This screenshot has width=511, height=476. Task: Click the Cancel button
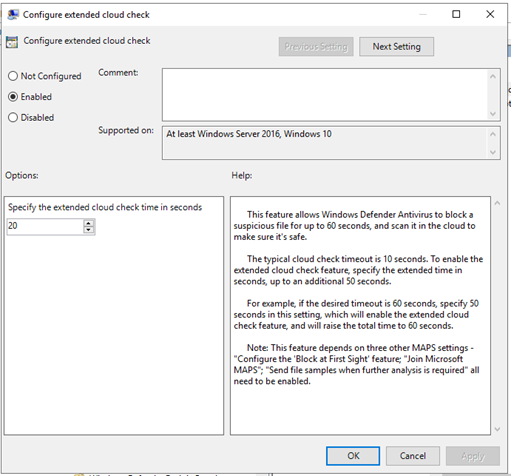coord(413,456)
